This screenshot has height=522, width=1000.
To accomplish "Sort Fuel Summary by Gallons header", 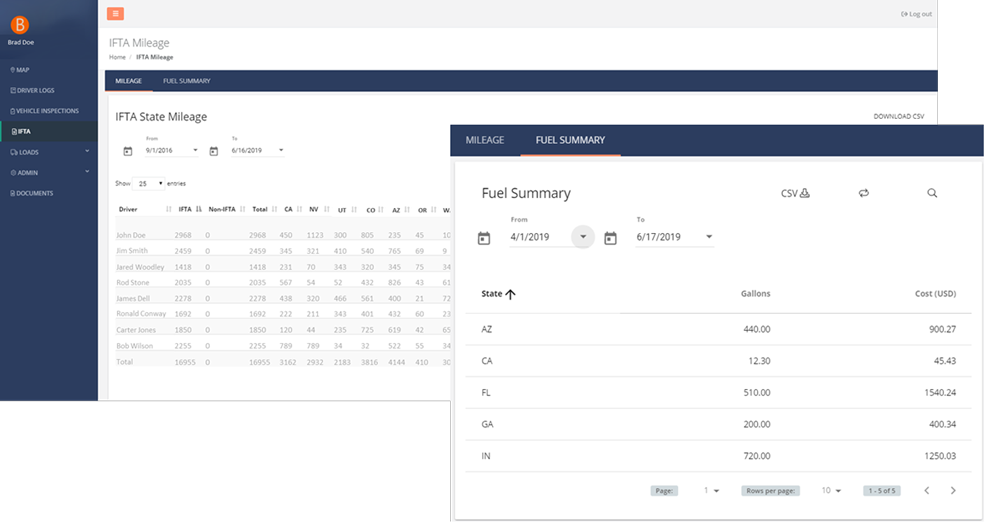I will (x=755, y=294).
